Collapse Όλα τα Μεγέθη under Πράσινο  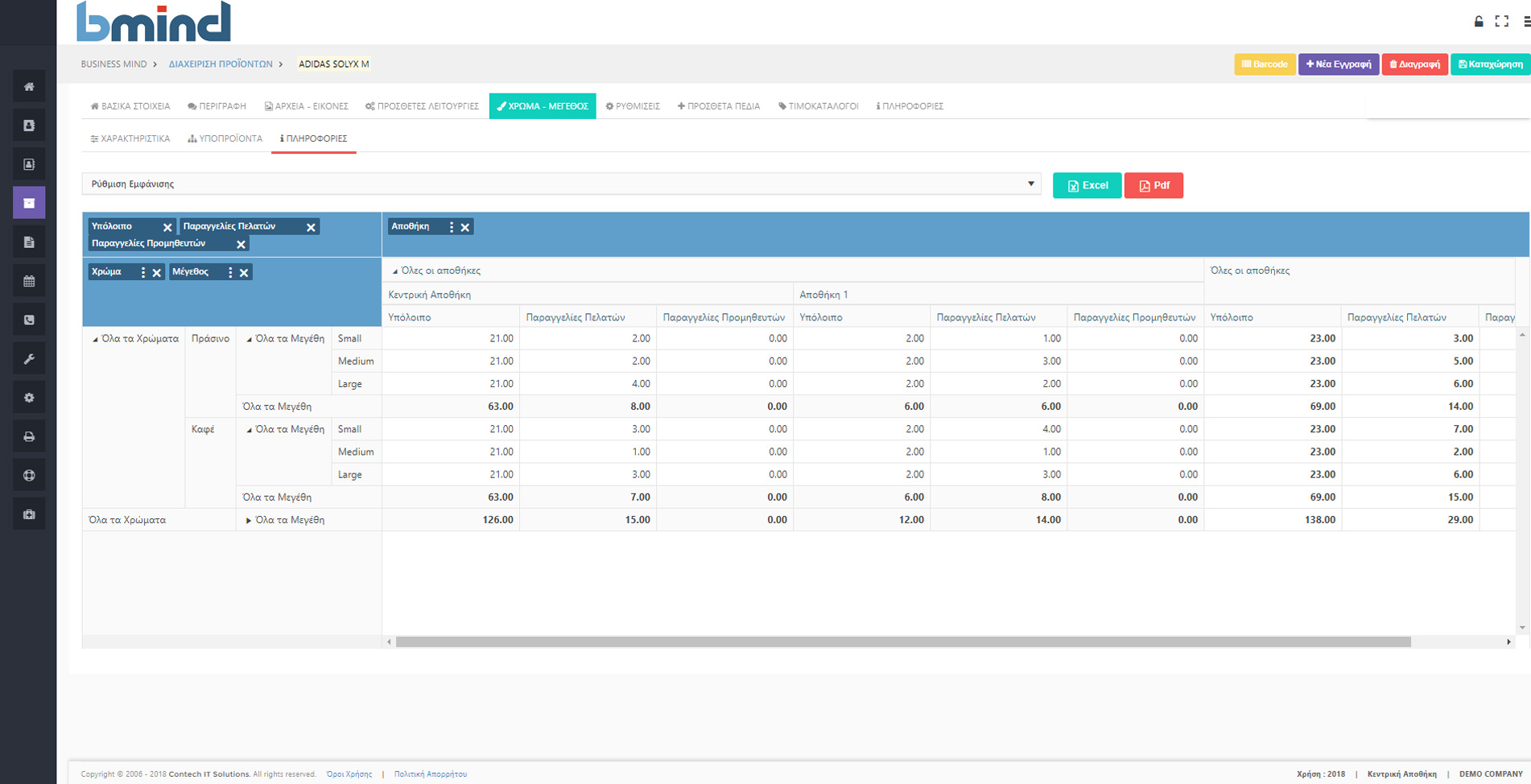click(x=250, y=340)
